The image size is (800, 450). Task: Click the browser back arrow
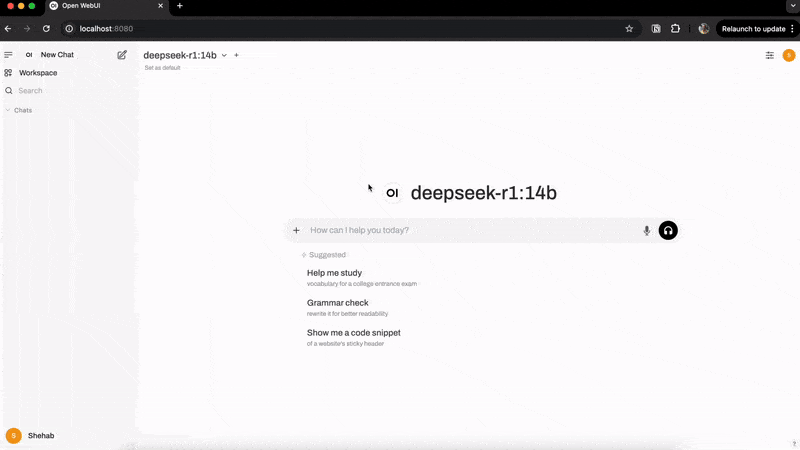(8, 29)
